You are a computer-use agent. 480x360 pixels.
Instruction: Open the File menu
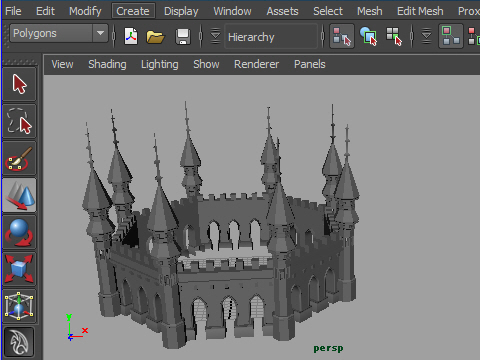tap(13, 11)
